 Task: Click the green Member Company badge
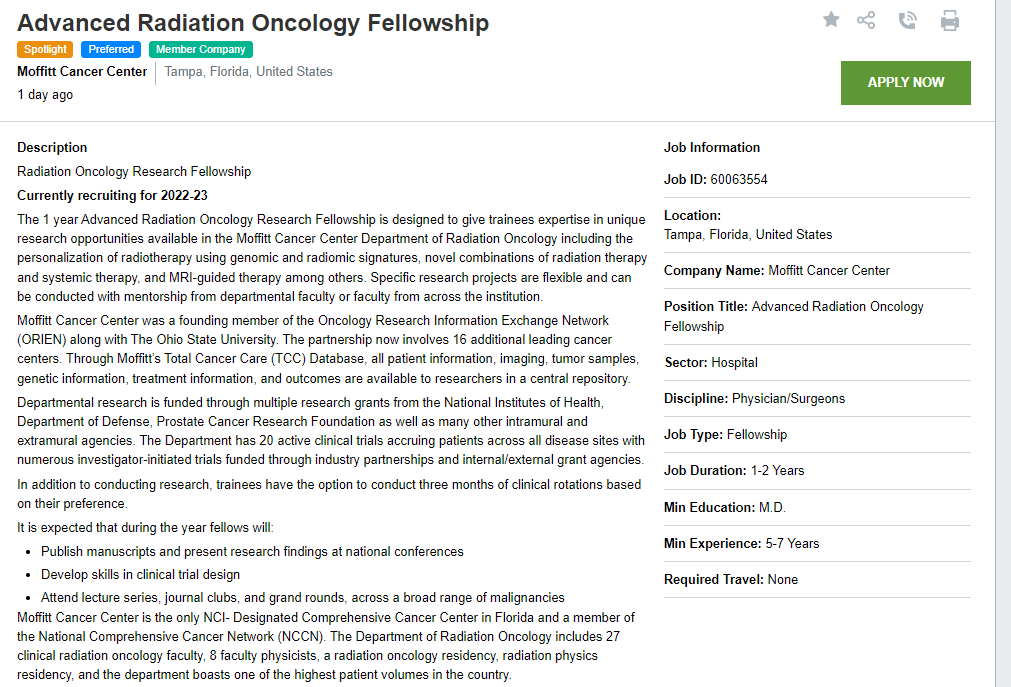[x=201, y=49]
